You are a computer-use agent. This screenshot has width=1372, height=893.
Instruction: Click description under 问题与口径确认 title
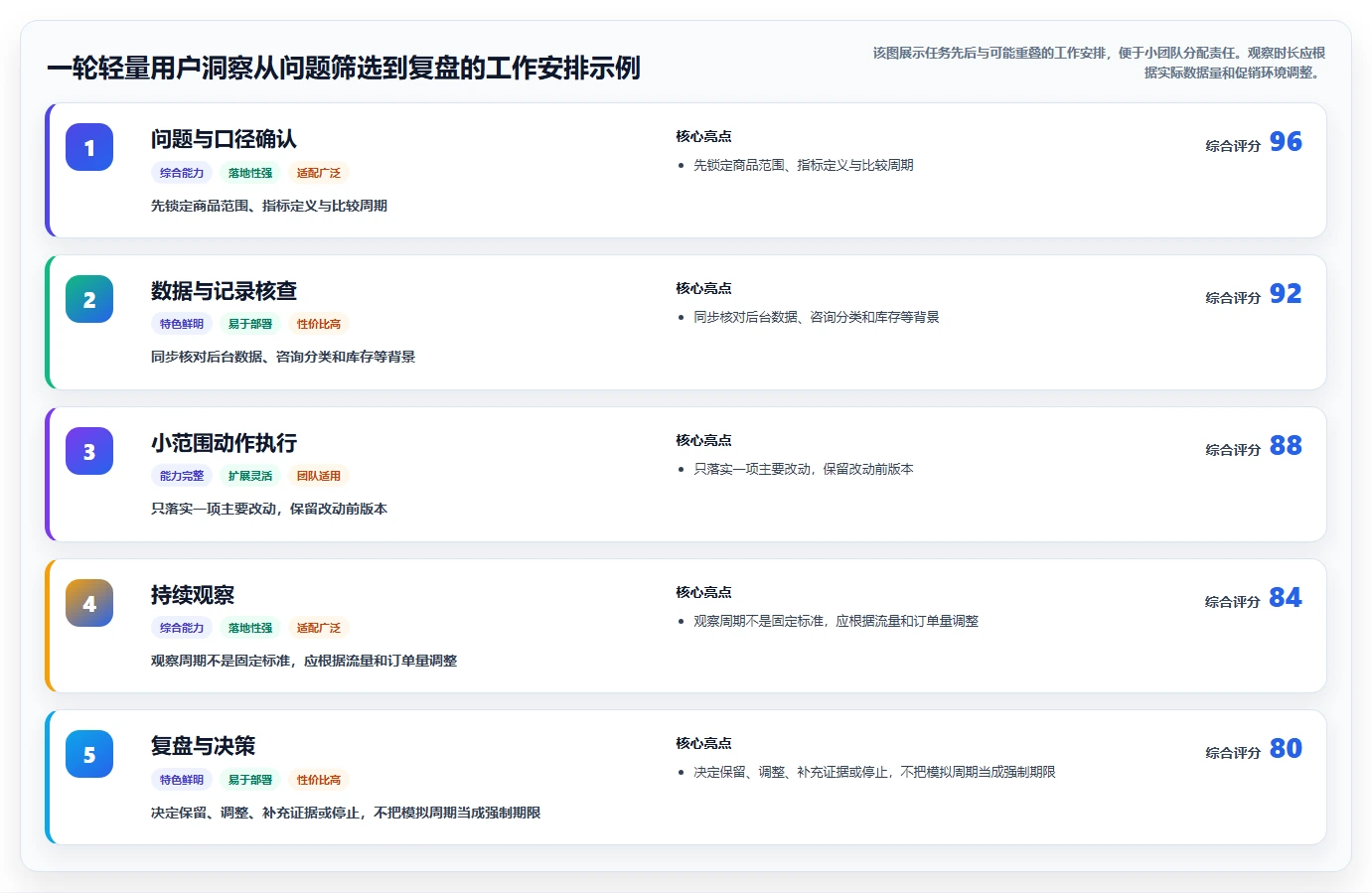(269, 207)
